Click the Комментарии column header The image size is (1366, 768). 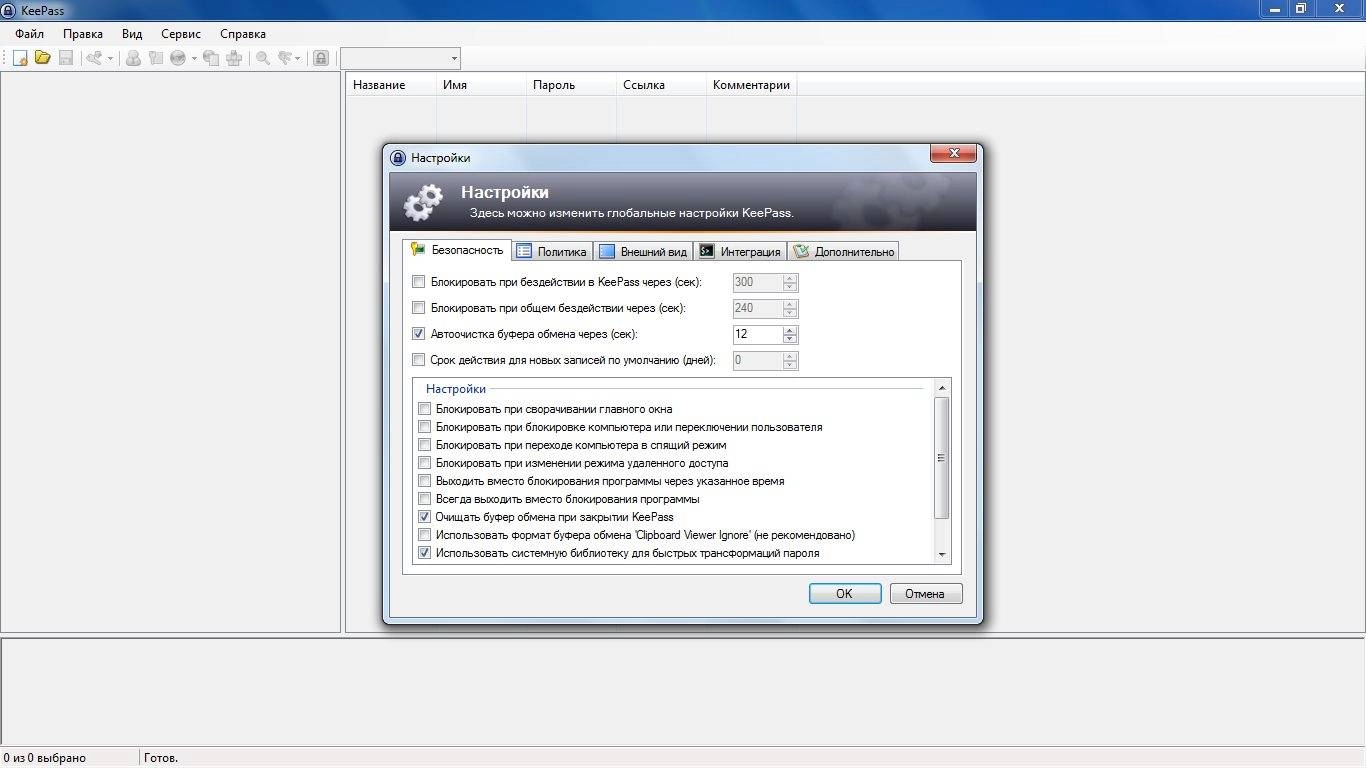(x=751, y=85)
